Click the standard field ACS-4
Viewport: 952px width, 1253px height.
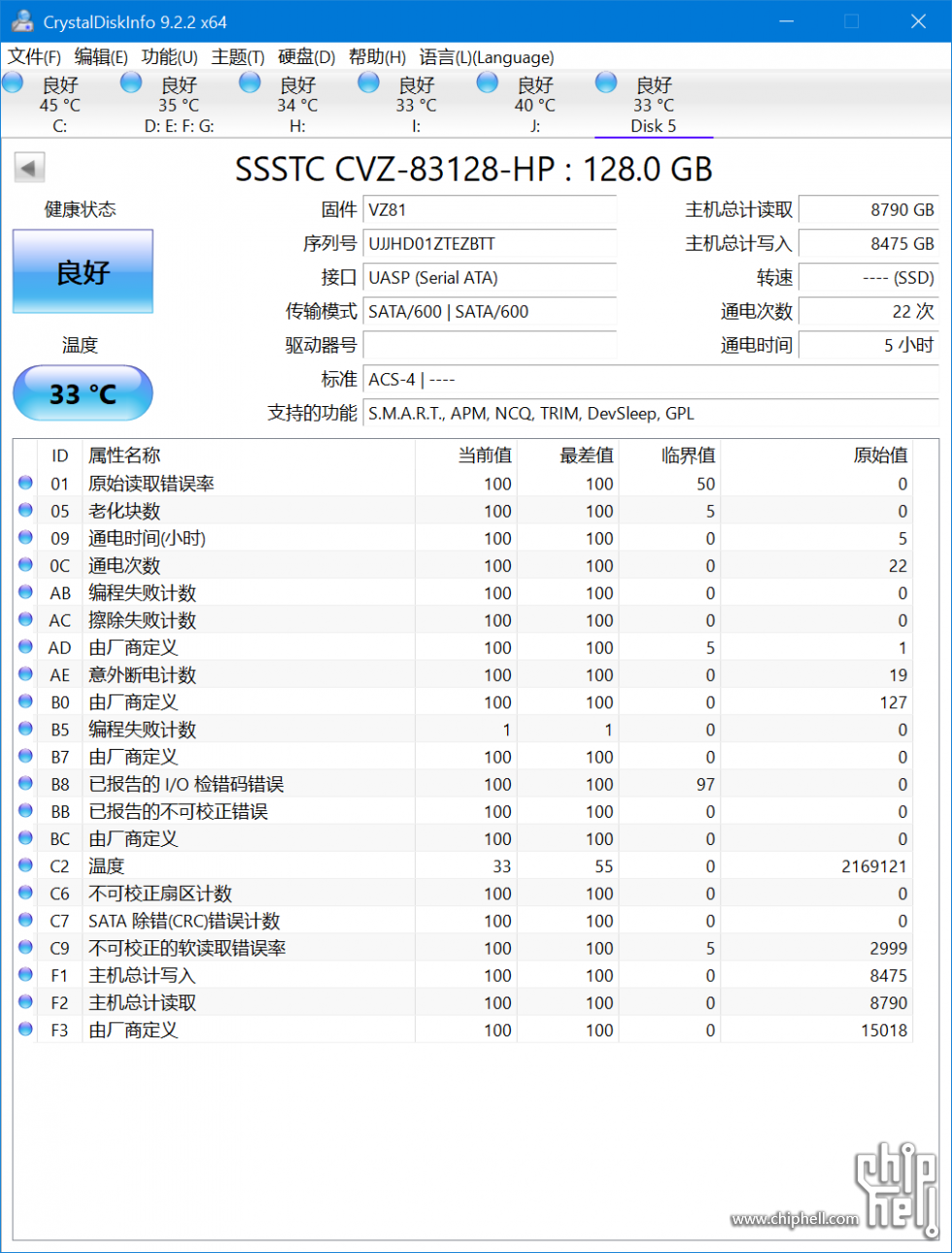(651, 379)
